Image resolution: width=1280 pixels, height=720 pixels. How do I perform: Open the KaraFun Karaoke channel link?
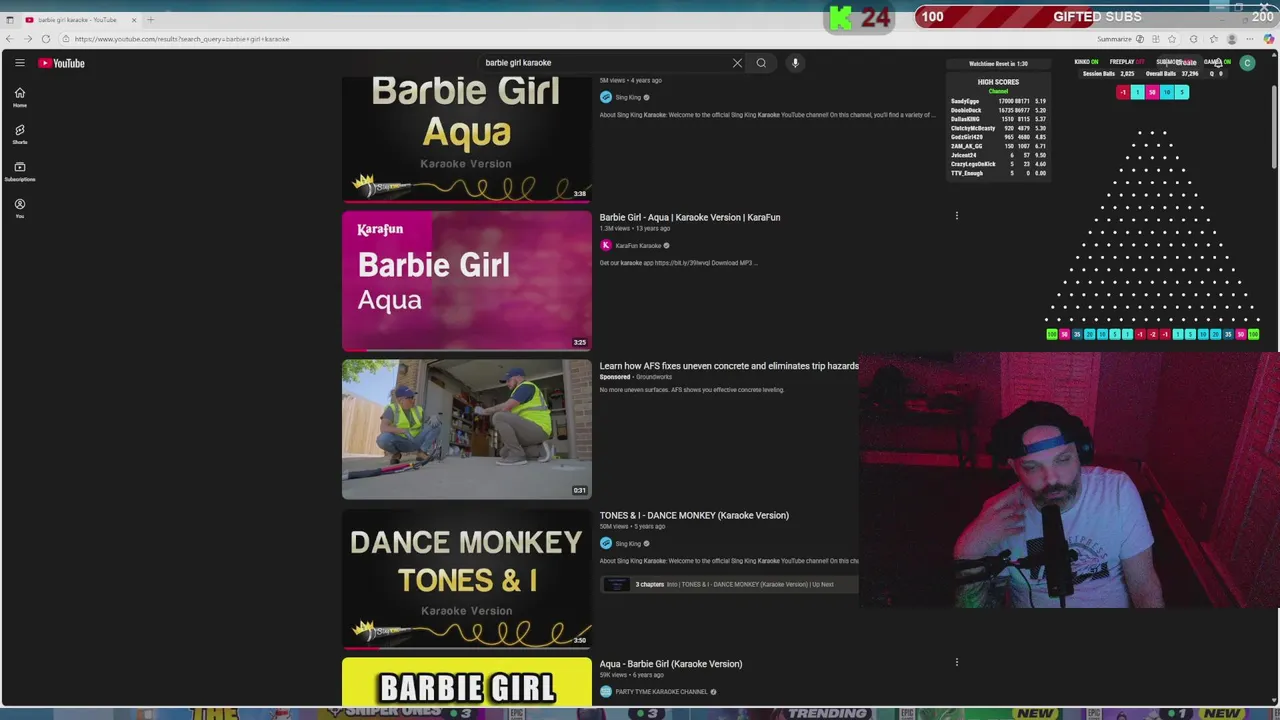pos(638,245)
